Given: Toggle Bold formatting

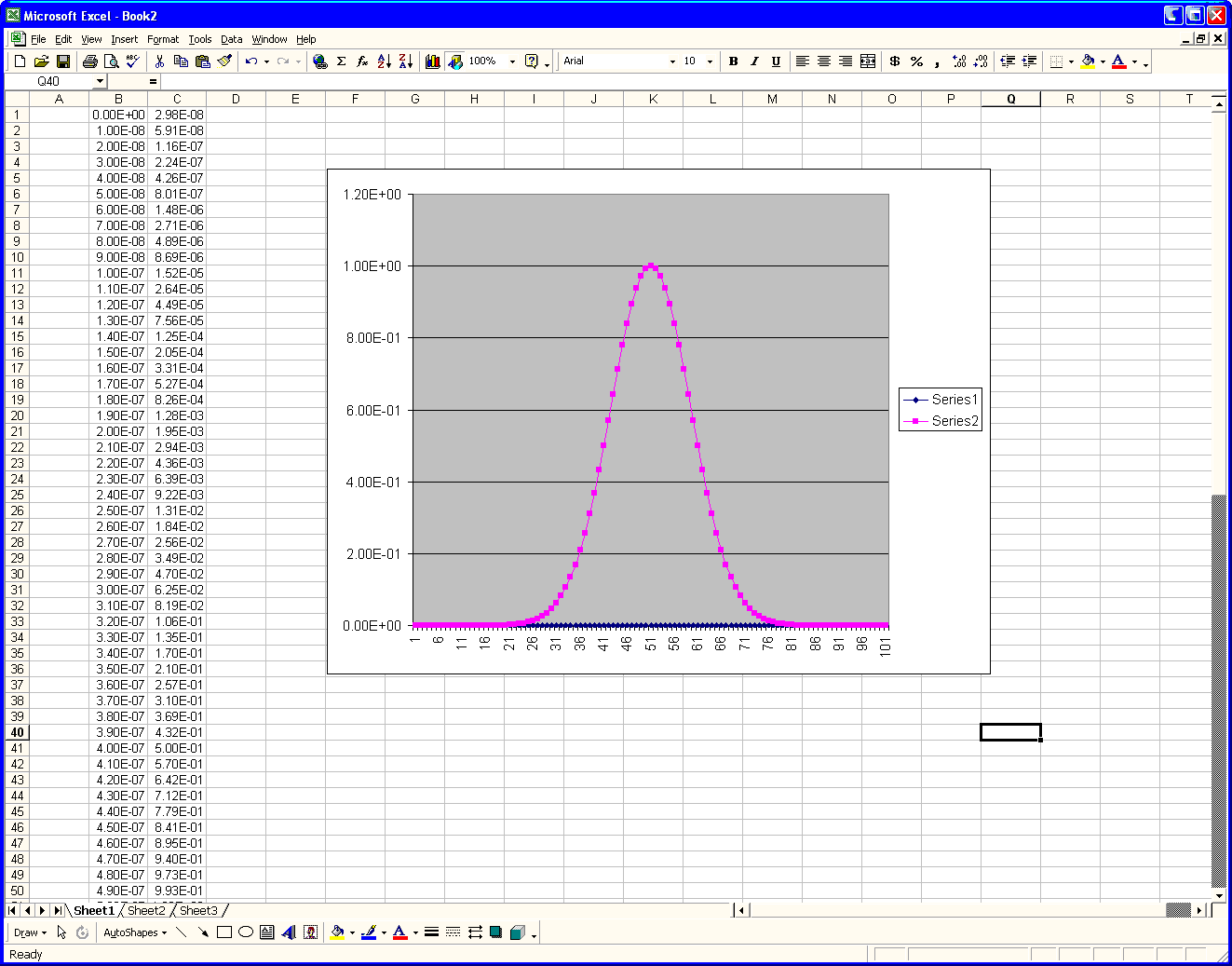Looking at the screenshot, I should (734, 61).
